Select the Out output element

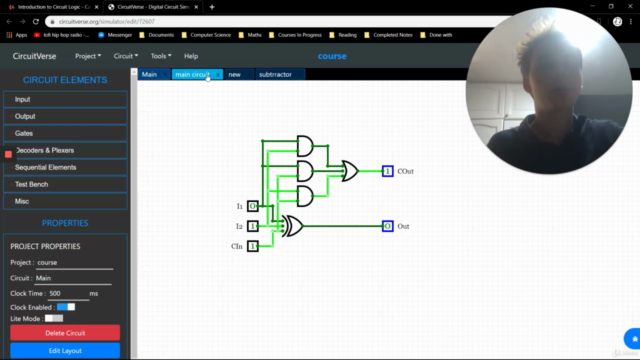[388, 226]
